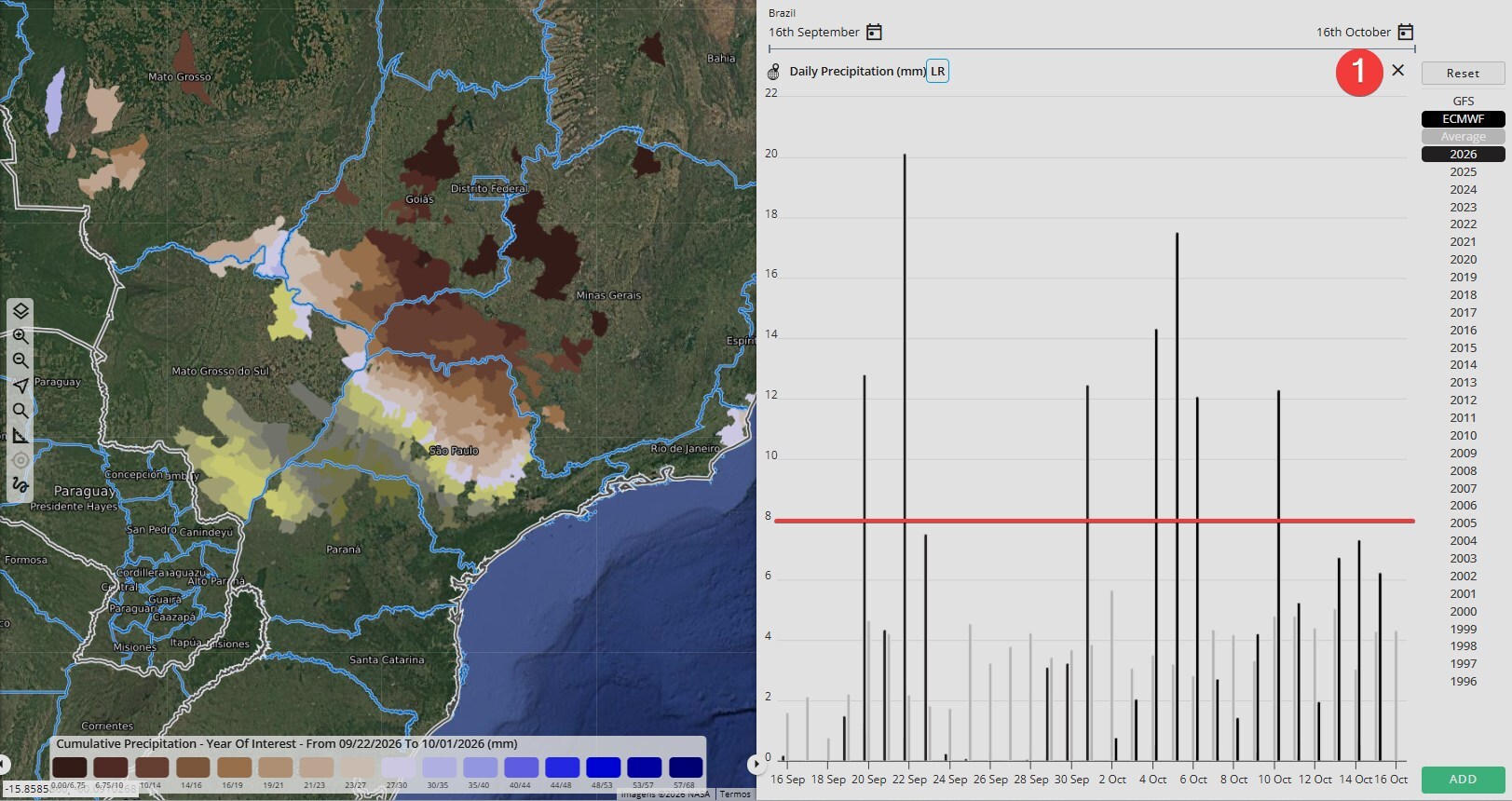The image size is (1512, 801).
Task: Open the Termos link on map
Action: 735,794
